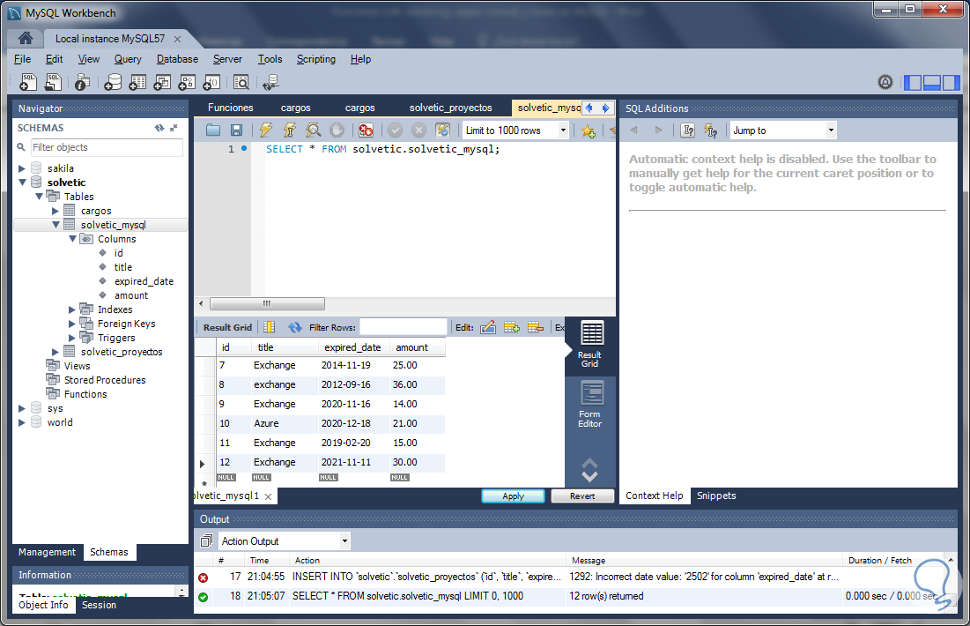Screen dimensions: 970x626
Task: Toggle the left sidebar panel visibility
Action: (x=912, y=82)
